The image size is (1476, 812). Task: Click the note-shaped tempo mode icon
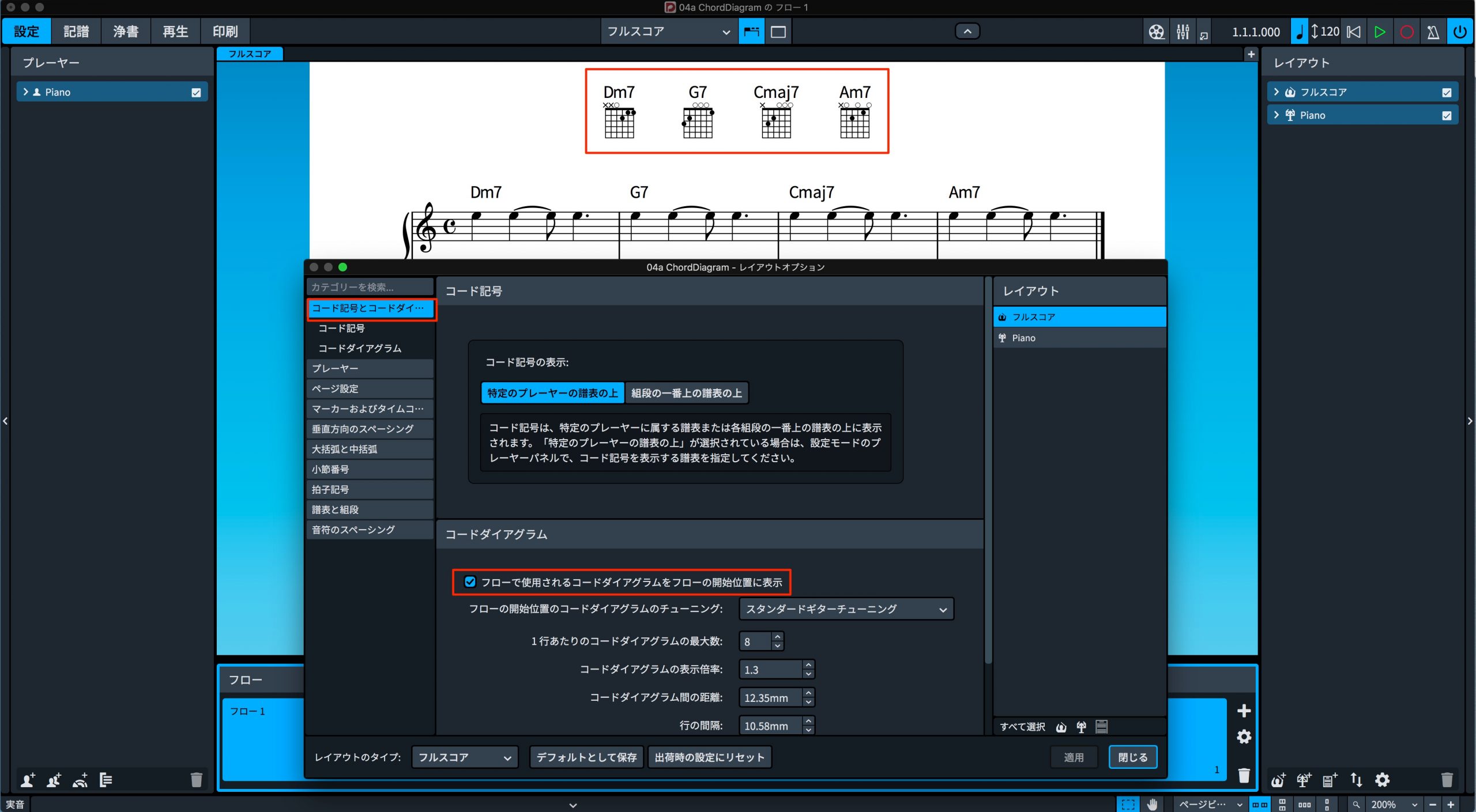click(1299, 32)
